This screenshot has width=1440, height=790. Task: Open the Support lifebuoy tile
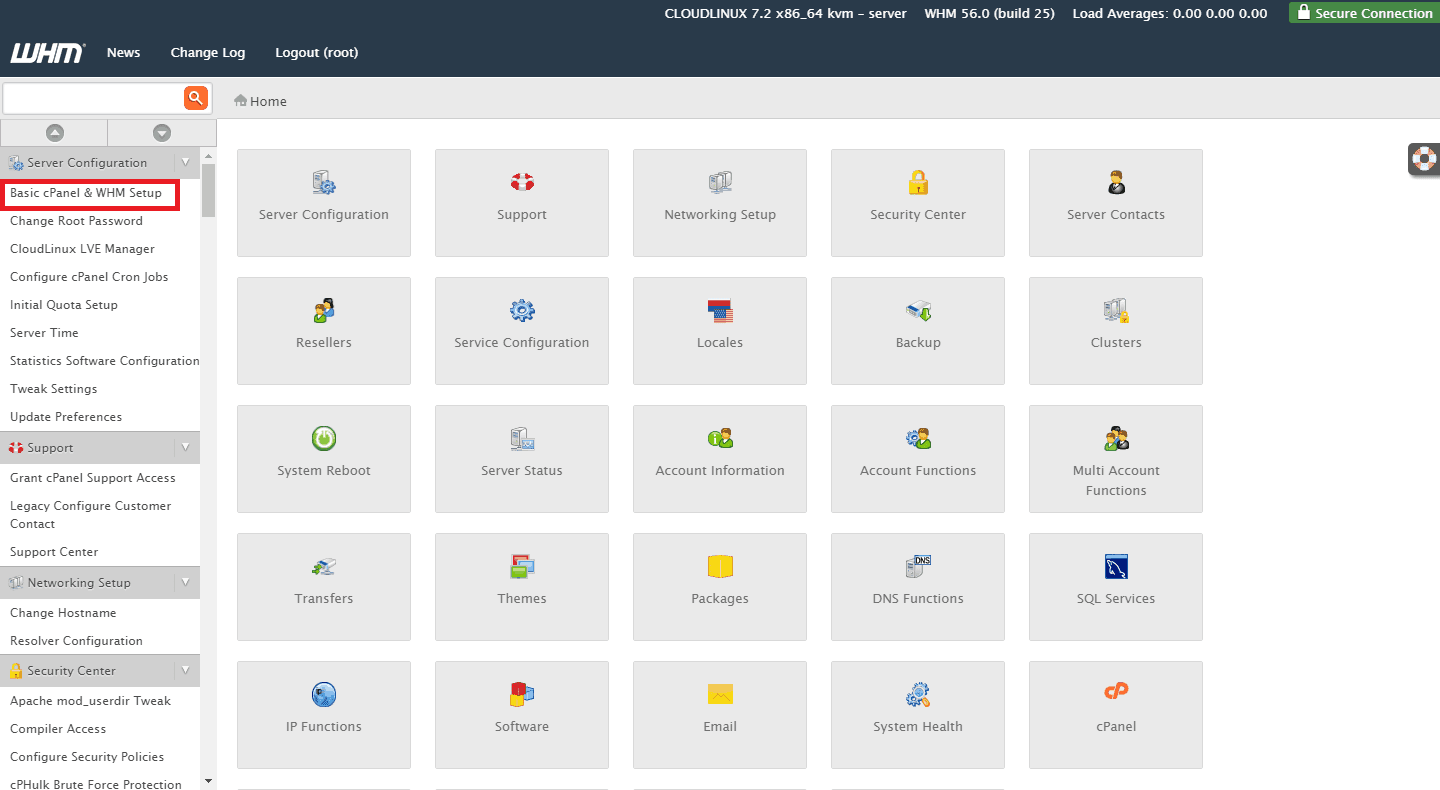point(522,203)
